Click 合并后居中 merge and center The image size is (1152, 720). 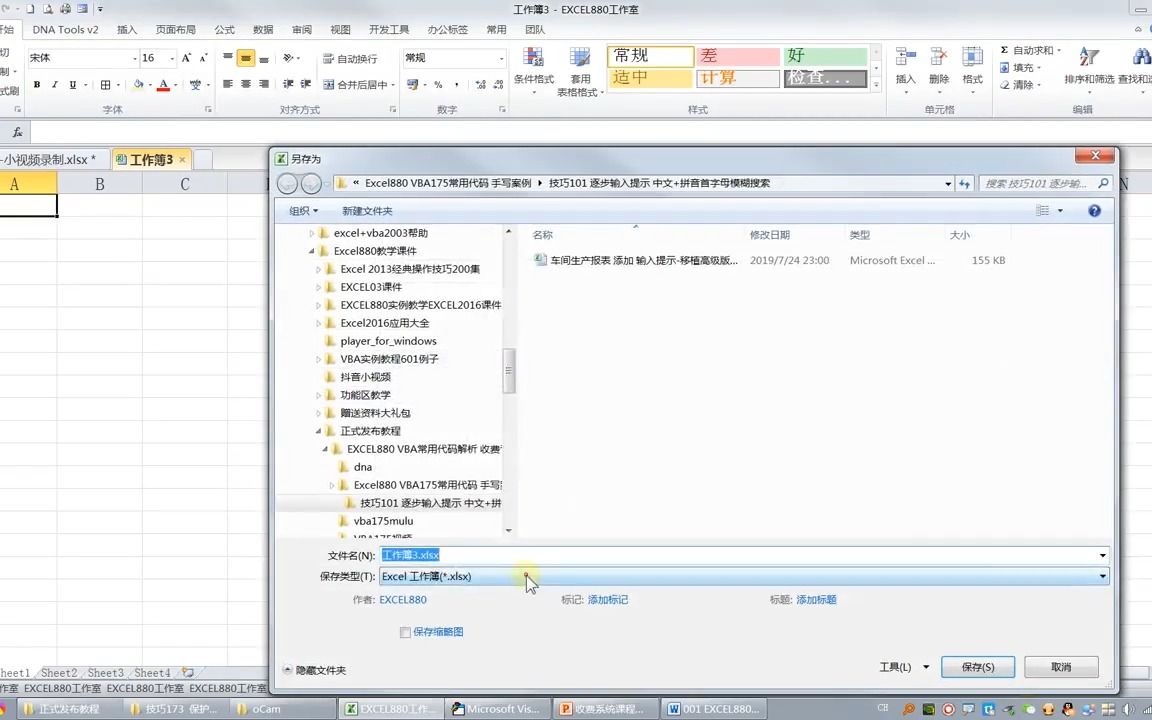pos(359,84)
